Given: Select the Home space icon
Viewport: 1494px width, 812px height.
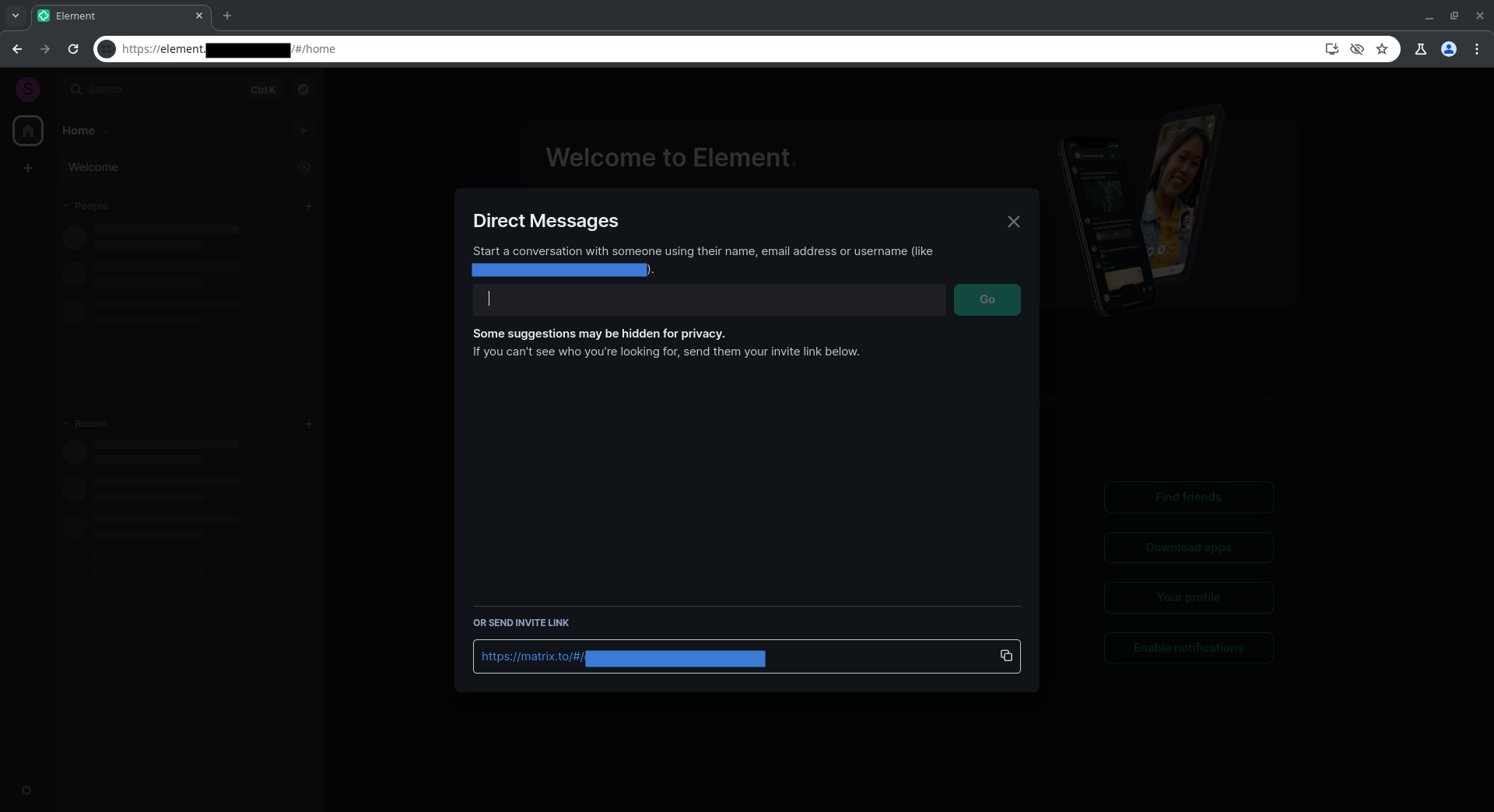Looking at the screenshot, I should click(x=28, y=131).
